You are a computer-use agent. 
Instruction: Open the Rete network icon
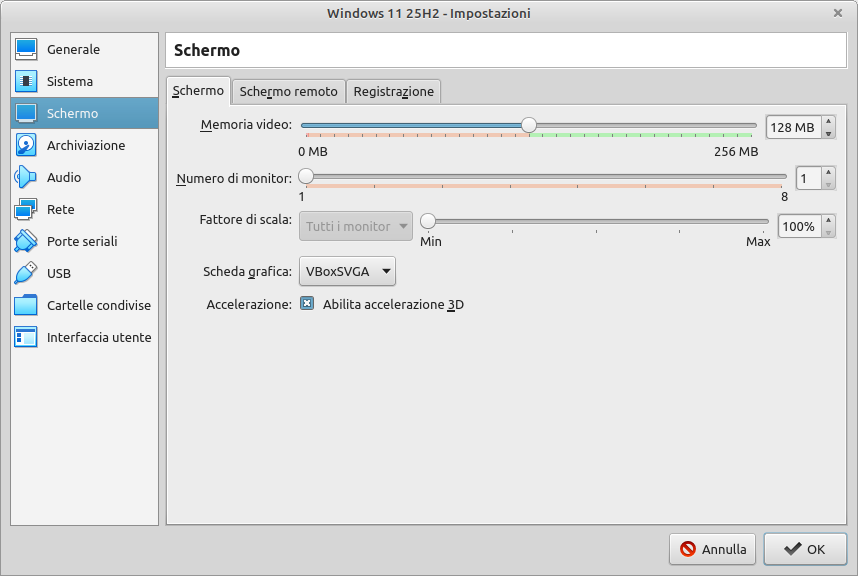(x=26, y=209)
